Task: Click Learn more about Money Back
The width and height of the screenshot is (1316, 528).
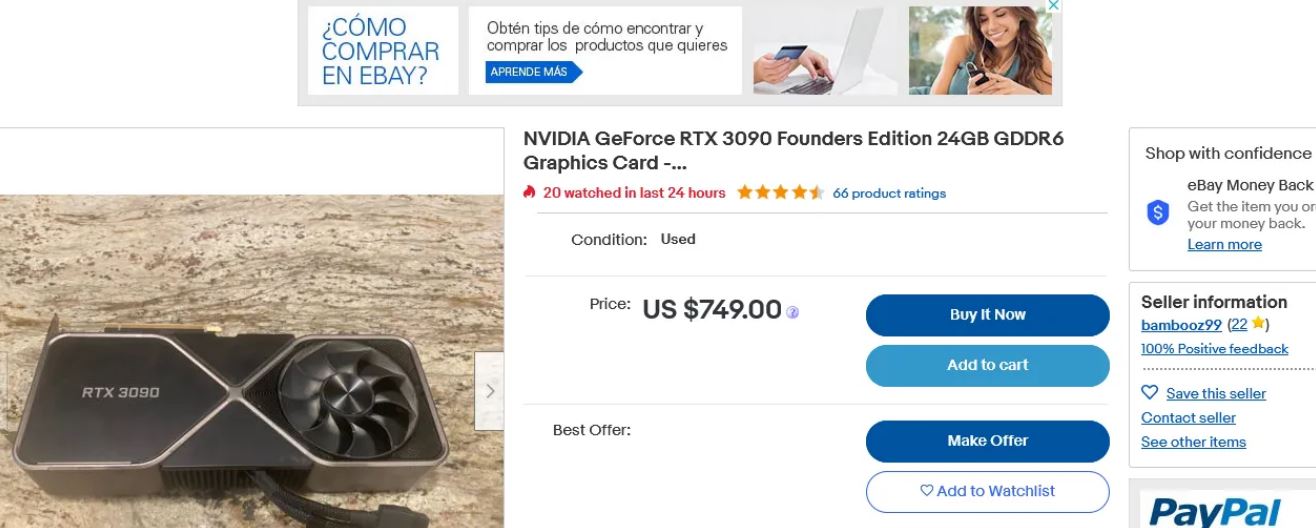Action: coord(1224,245)
